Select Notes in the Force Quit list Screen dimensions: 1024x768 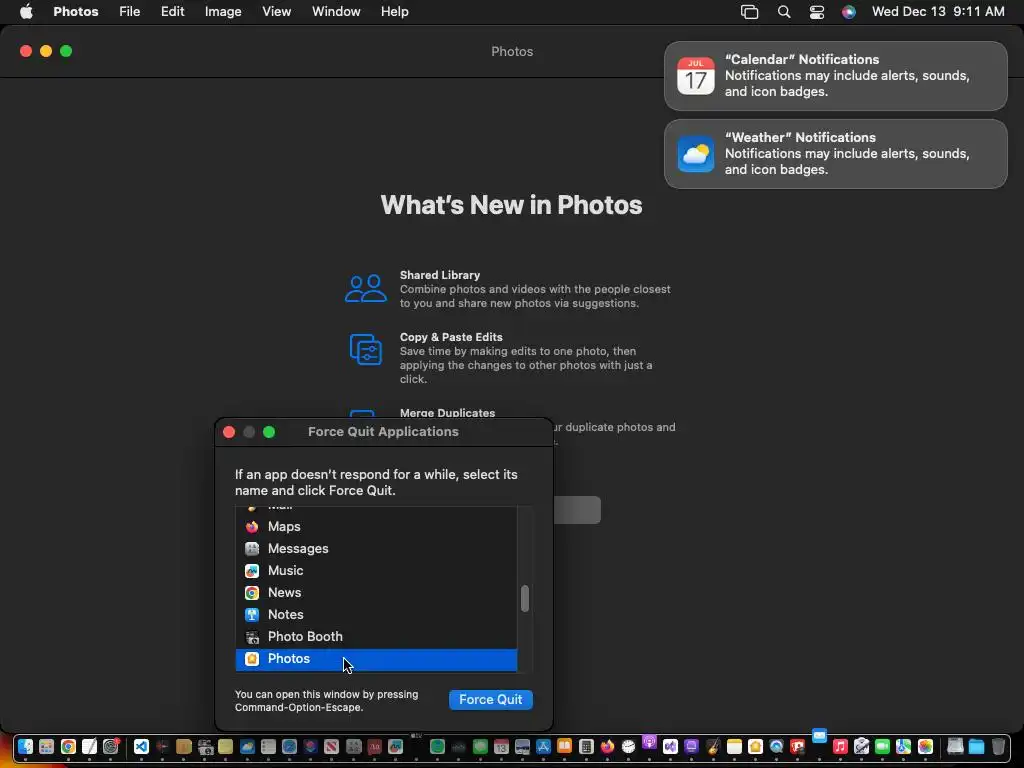376,615
